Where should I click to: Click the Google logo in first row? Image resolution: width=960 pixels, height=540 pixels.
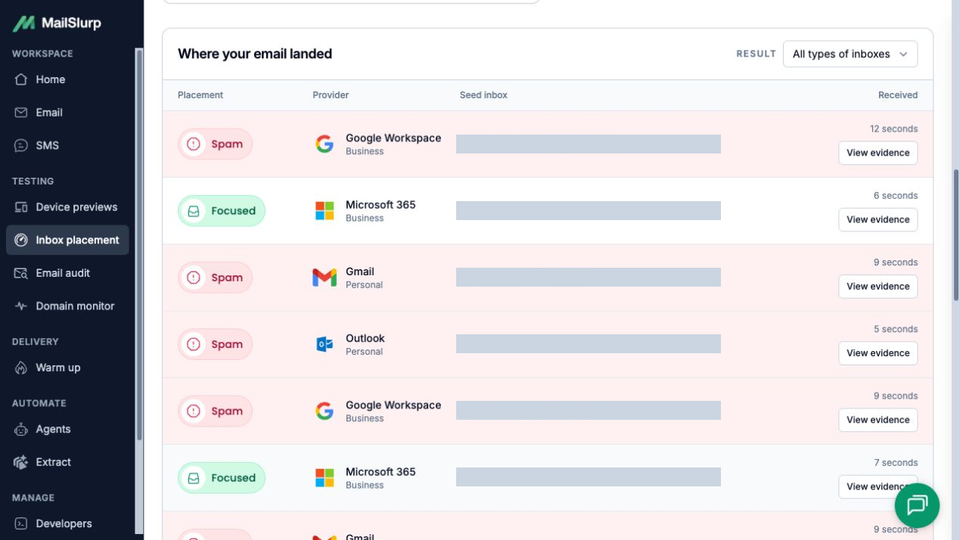coord(324,144)
